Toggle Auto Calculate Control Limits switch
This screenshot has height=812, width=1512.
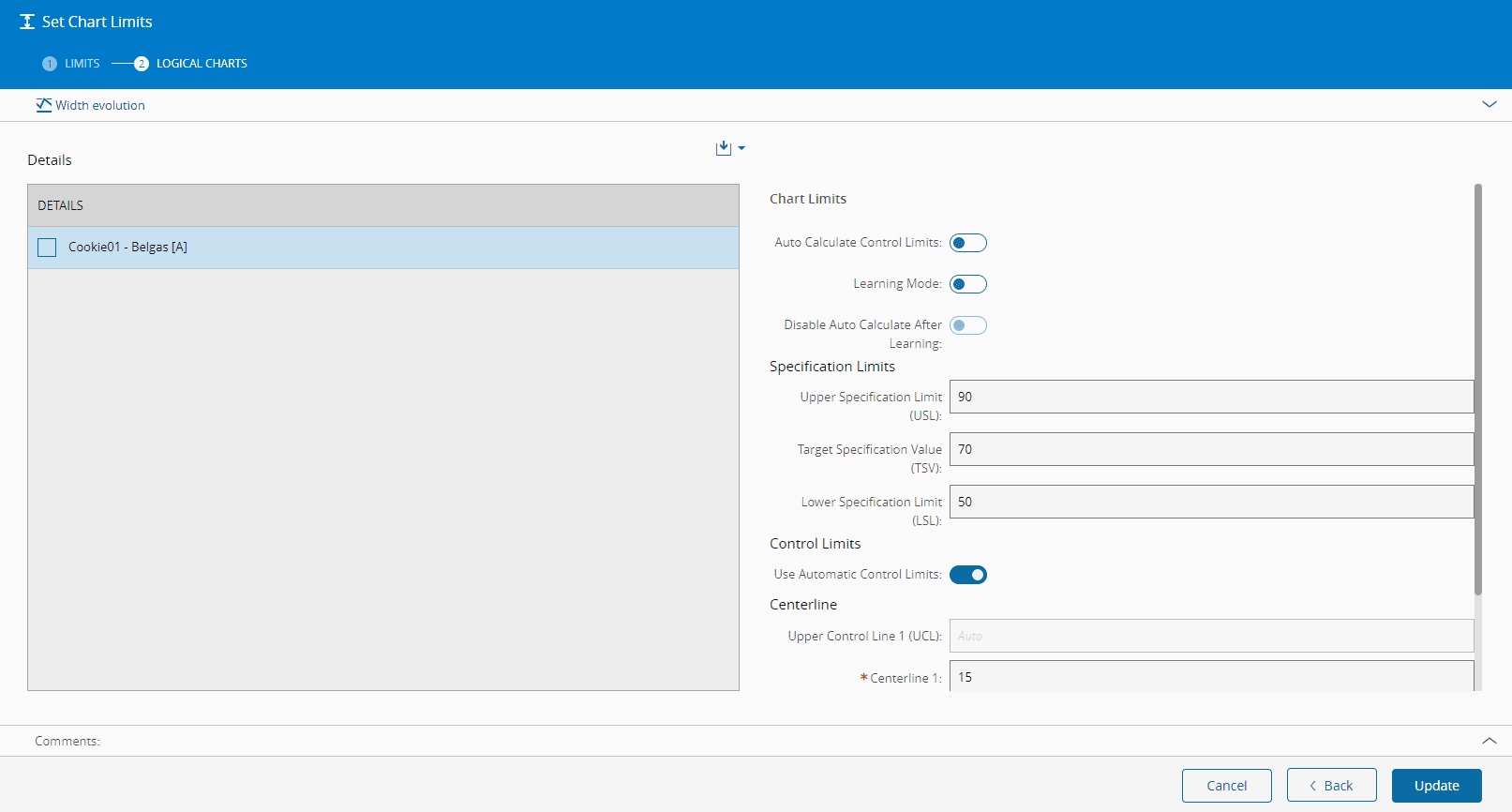pos(967,243)
